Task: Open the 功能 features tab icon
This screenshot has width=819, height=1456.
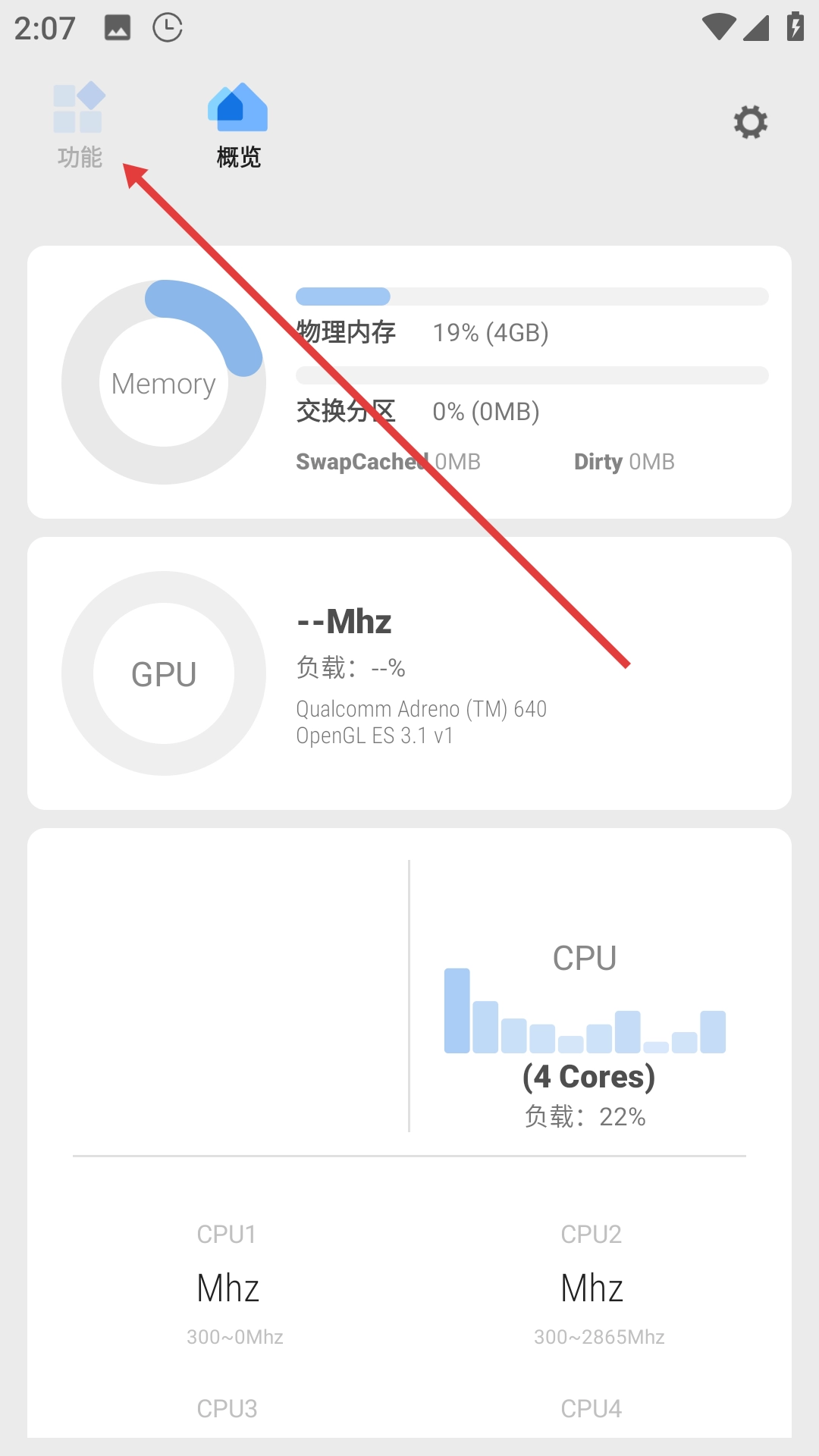Action: [79, 107]
